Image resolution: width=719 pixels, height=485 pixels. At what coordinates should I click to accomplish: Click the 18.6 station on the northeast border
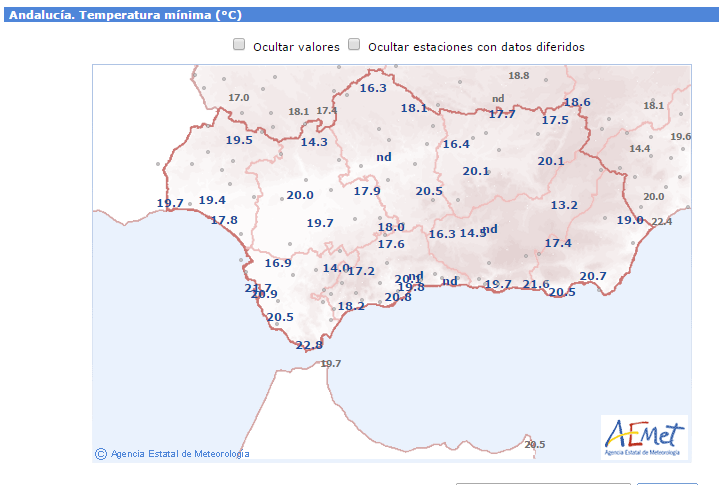click(x=577, y=102)
